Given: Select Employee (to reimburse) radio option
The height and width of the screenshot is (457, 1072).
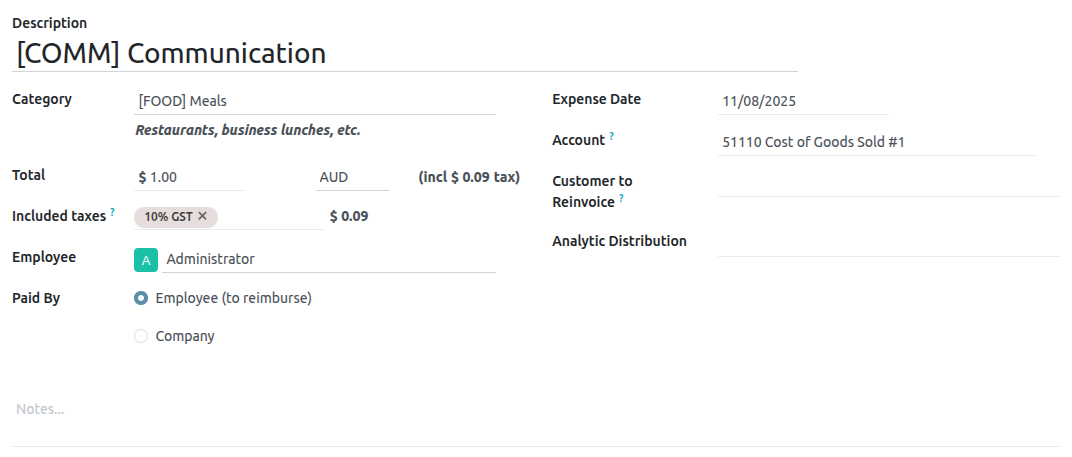Looking at the screenshot, I should coord(141,298).
